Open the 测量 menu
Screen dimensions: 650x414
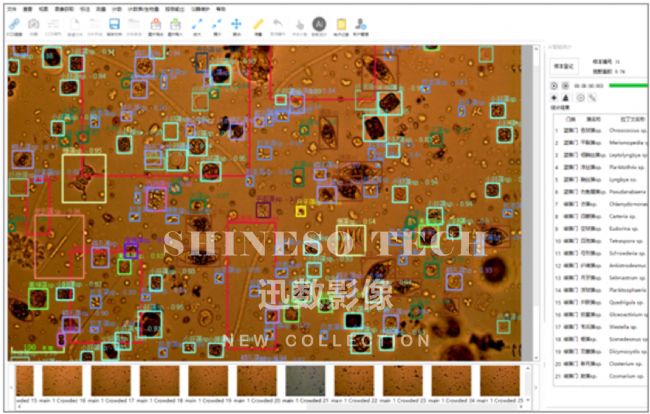100,6
